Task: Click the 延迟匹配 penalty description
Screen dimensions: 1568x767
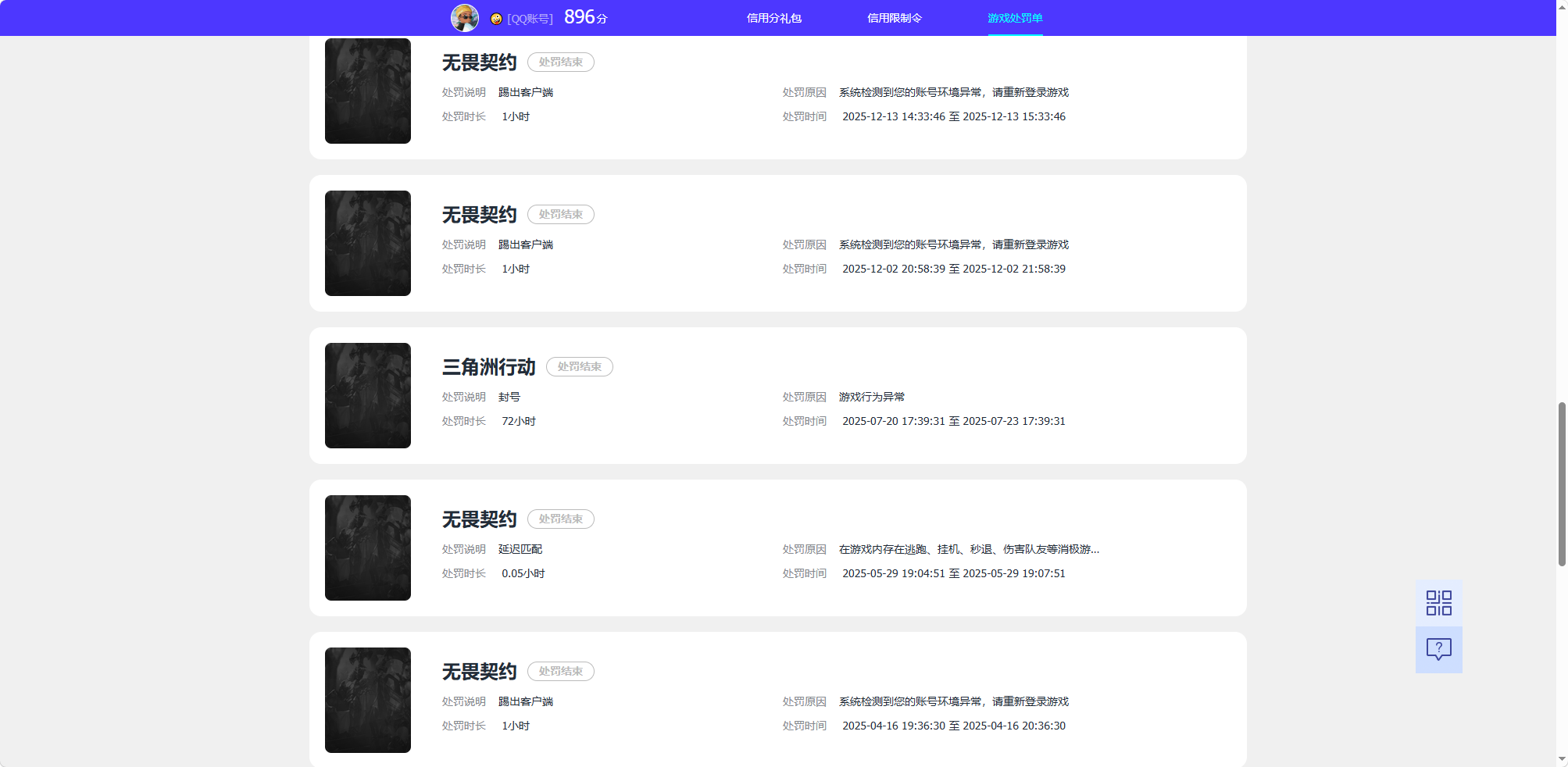Action: tap(520, 549)
